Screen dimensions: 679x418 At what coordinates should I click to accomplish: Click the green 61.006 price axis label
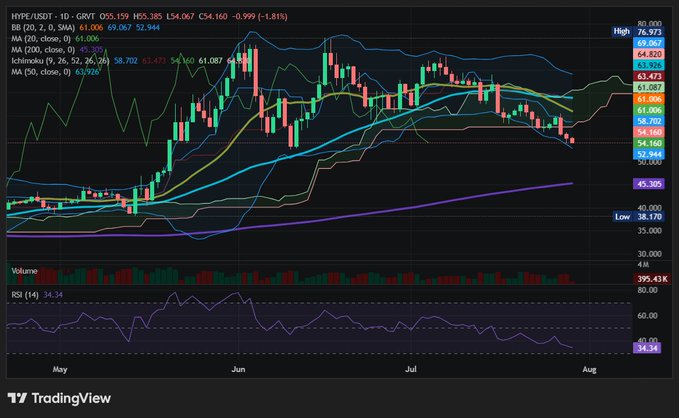[649, 110]
